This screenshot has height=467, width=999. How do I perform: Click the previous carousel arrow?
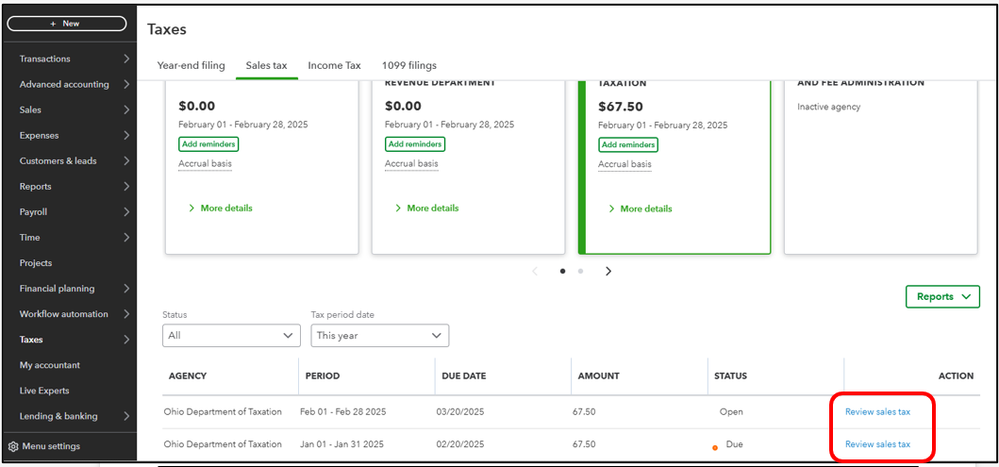(535, 271)
